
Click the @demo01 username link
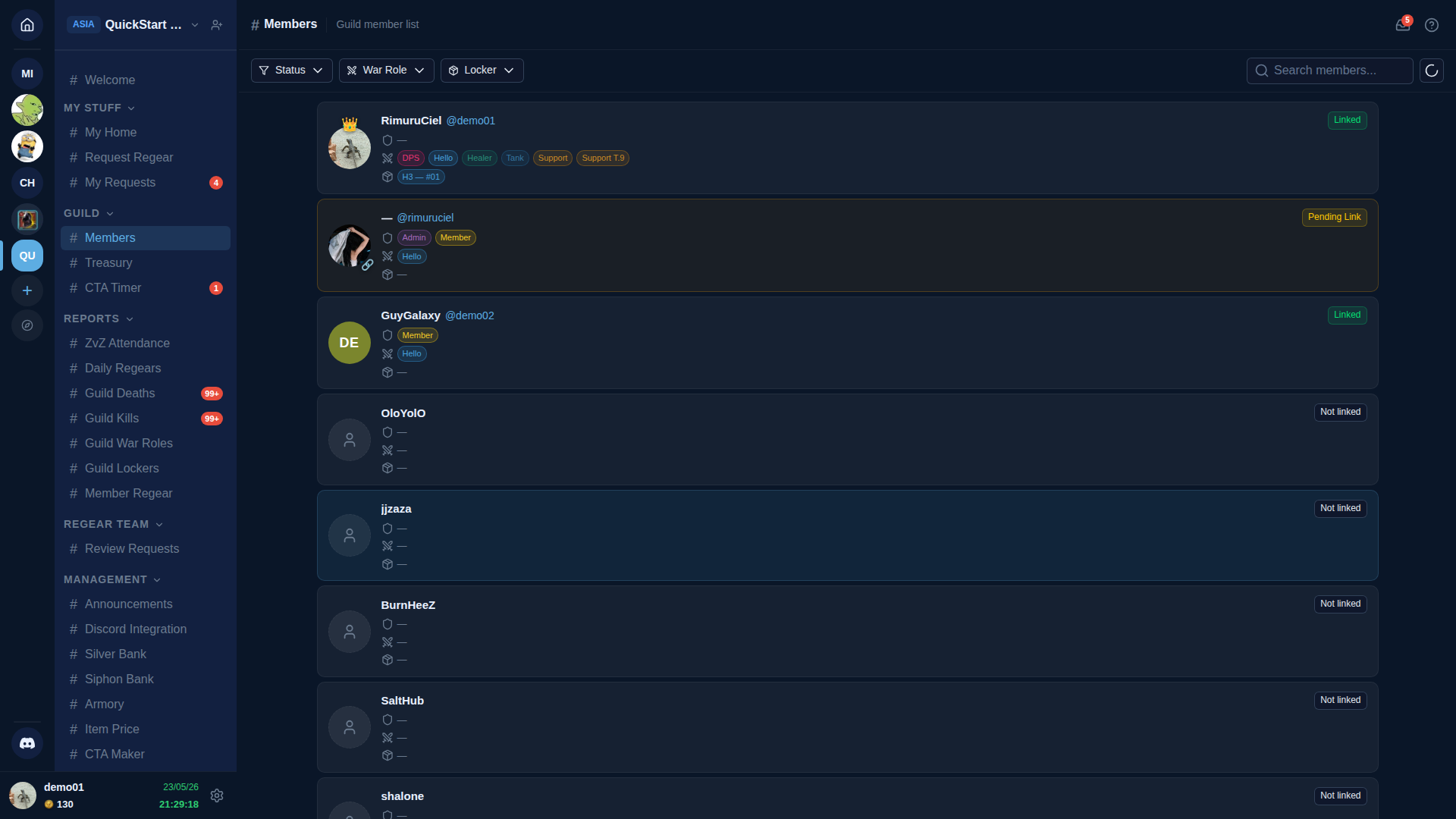(470, 121)
